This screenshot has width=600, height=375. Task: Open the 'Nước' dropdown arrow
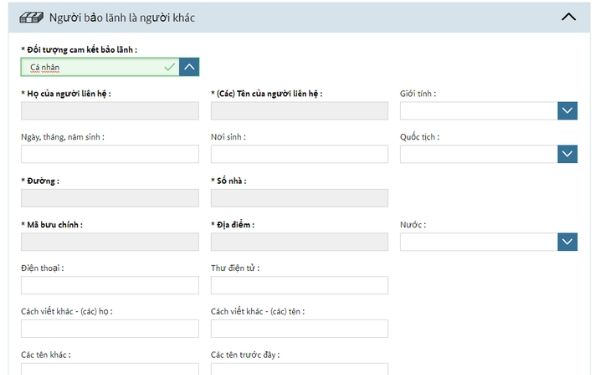click(567, 241)
